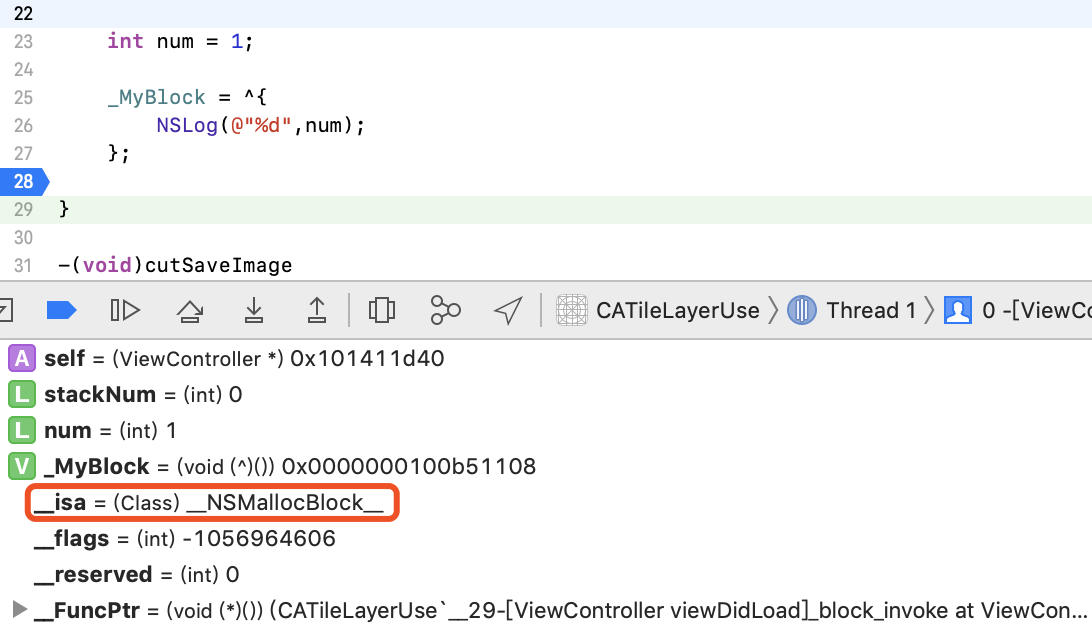Screen dimensions: 1092x624
Task: Select the __isa __NSMallocBlock__ row
Action: click(209, 502)
